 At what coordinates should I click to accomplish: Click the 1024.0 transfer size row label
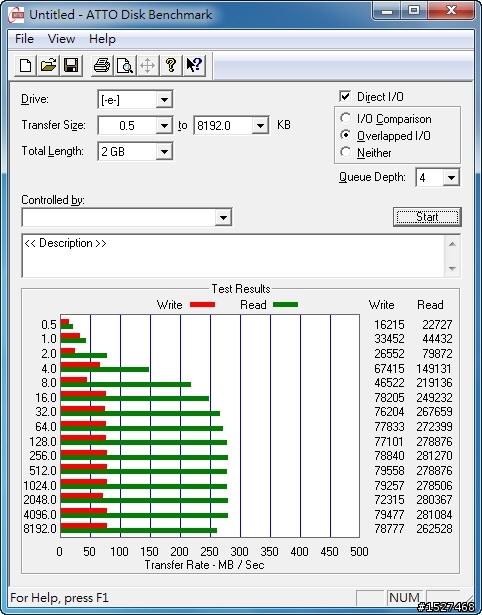[x=40, y=486]
